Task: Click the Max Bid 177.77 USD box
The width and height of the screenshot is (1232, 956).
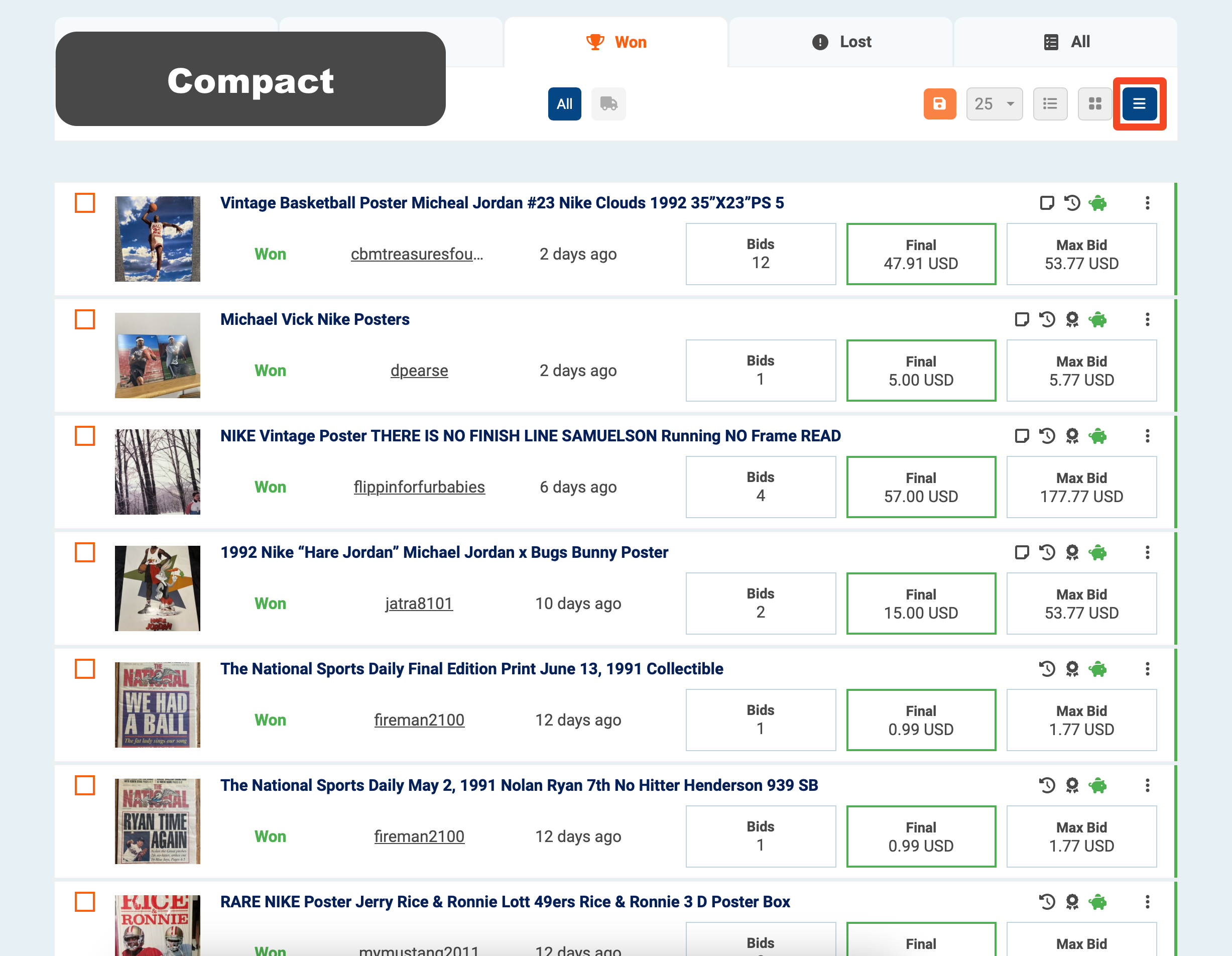Action: pyautogui.click(x=1081, y=488)
